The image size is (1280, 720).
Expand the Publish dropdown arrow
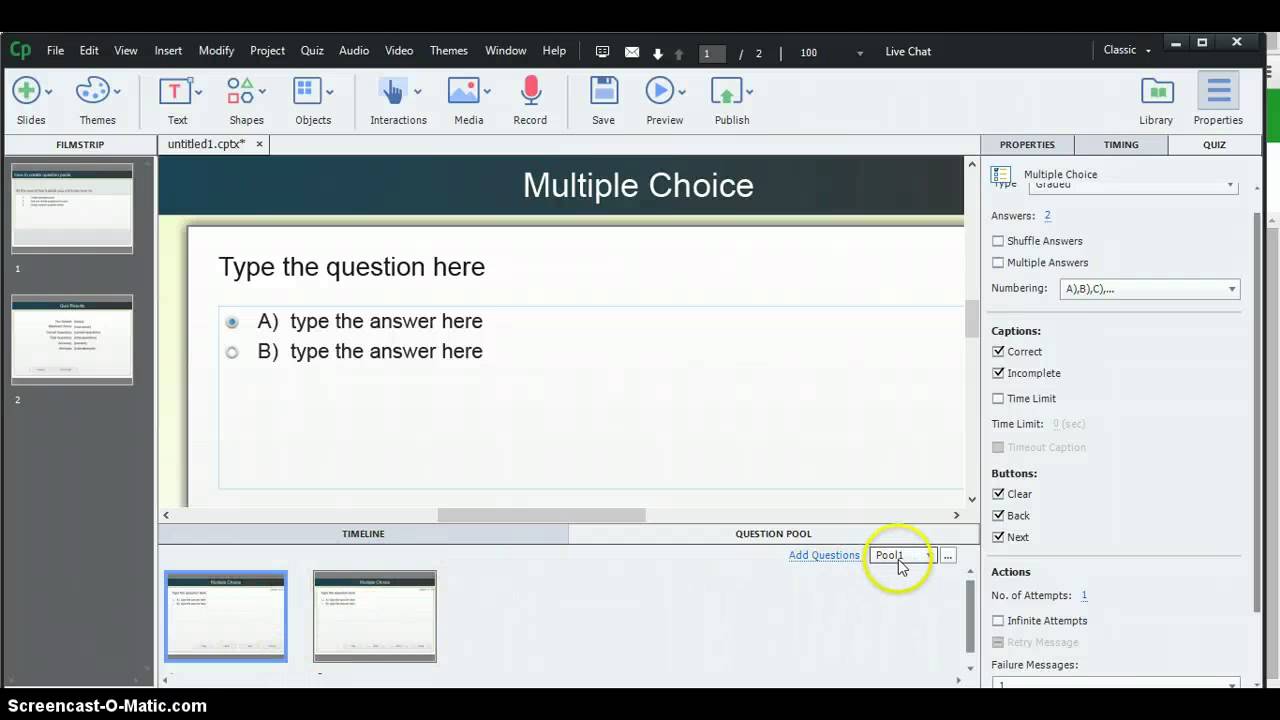[x=749, y=92]
